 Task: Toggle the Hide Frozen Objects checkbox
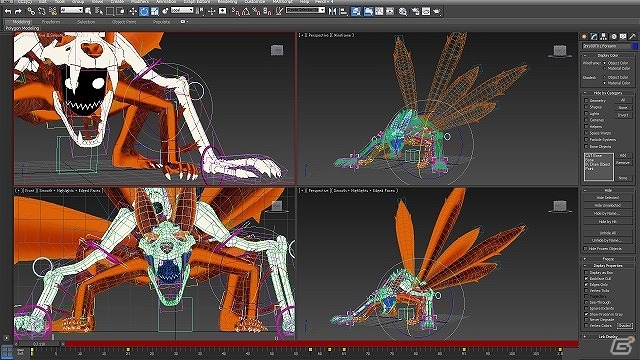(586, 249)
